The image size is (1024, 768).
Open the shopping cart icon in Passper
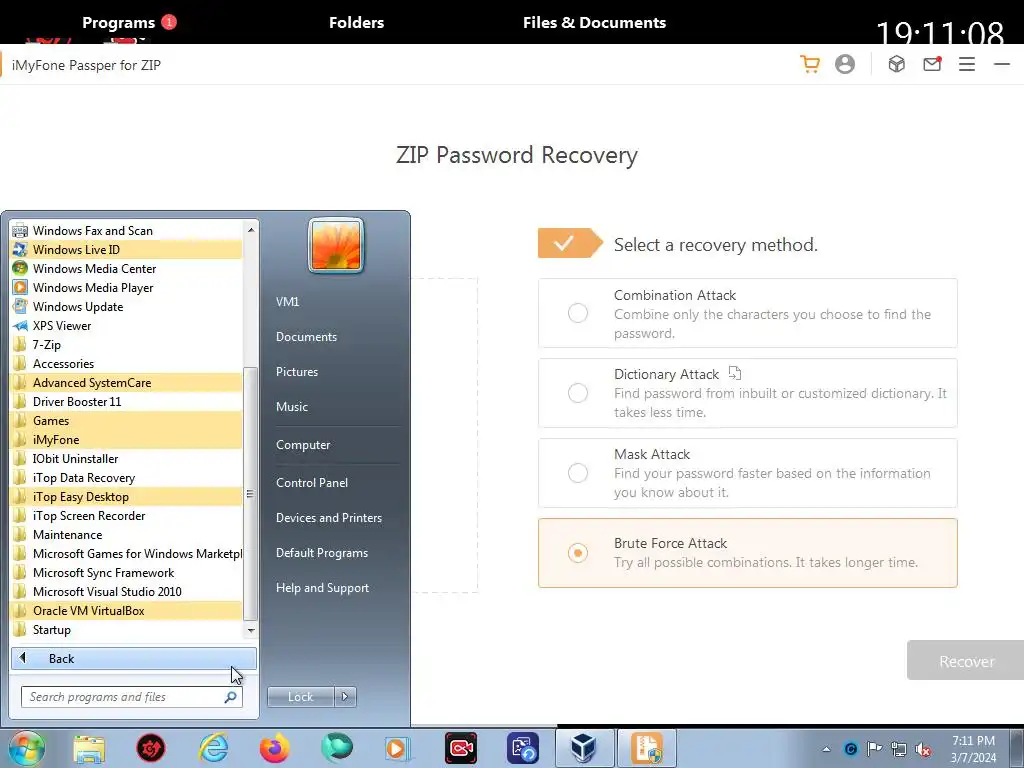(810, 64)
